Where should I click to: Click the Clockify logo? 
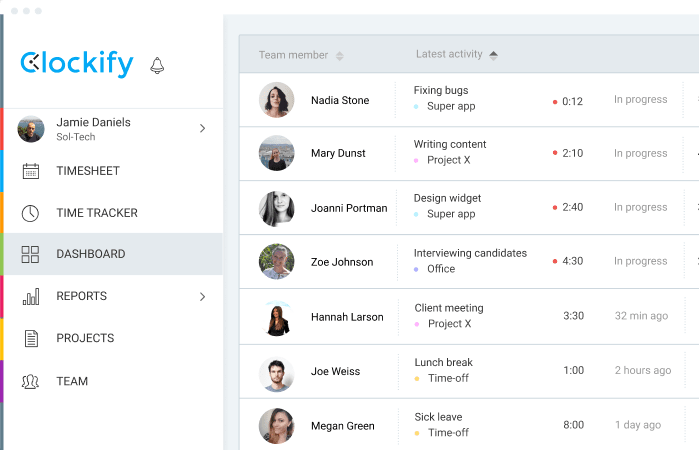pyautogui.click(x=77, y=64)
